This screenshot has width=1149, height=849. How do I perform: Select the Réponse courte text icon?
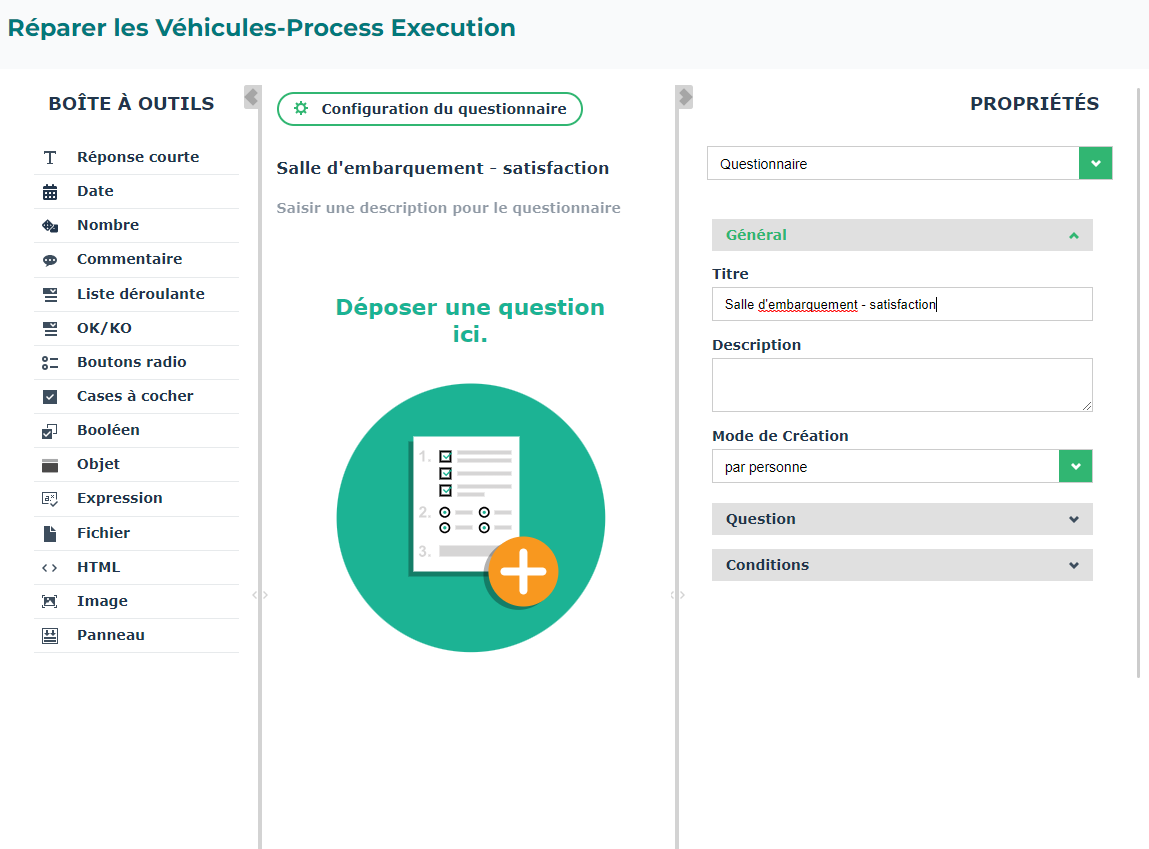(50, 158)
